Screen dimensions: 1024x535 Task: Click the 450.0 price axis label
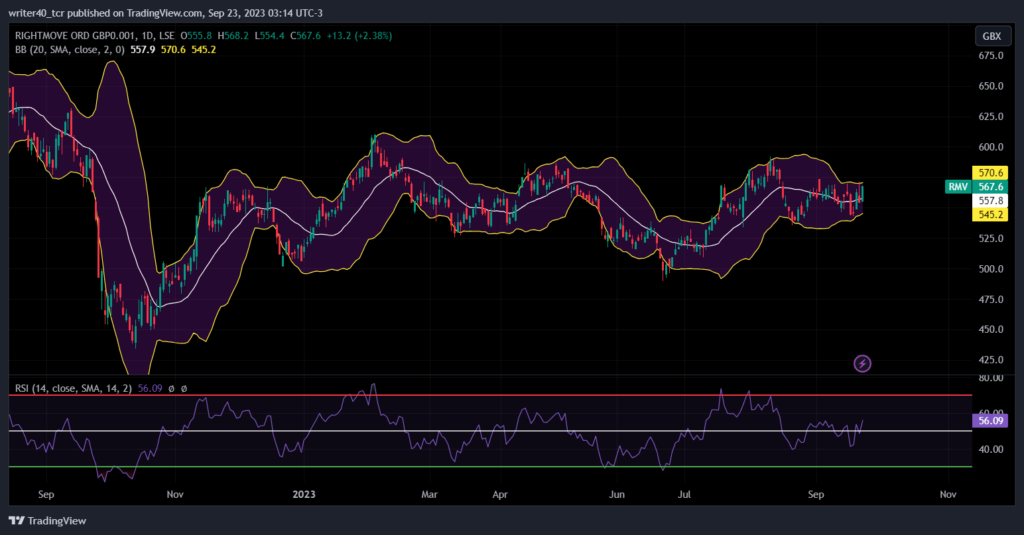[x=991, y=329]
